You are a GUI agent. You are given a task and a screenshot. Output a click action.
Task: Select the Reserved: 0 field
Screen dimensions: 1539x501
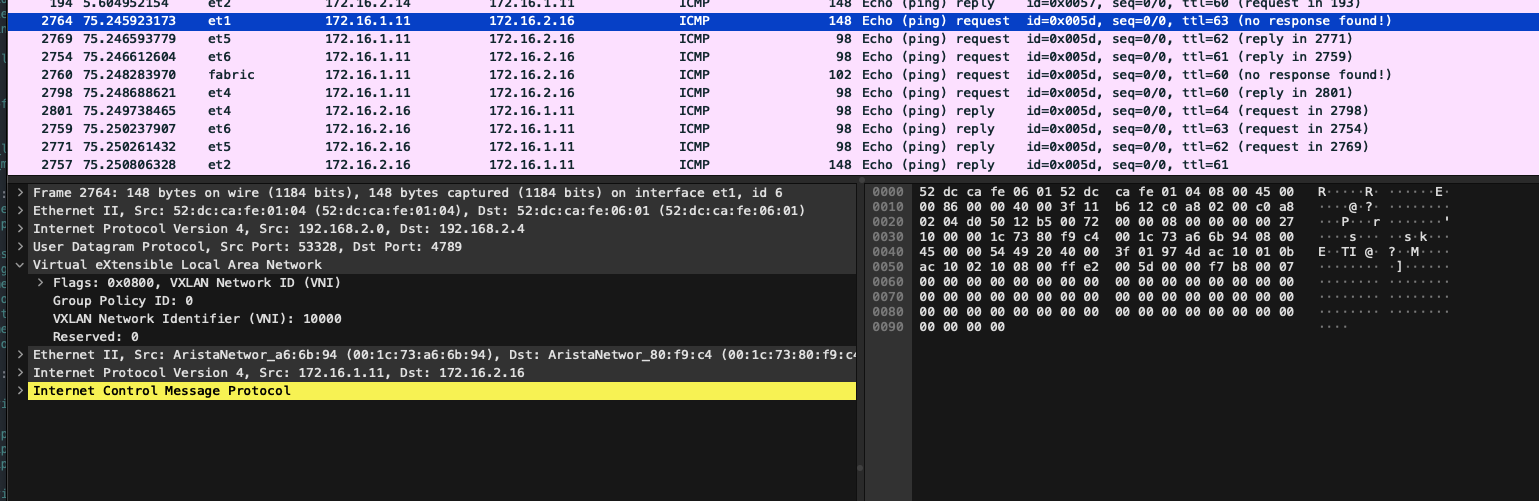(95, 336)
